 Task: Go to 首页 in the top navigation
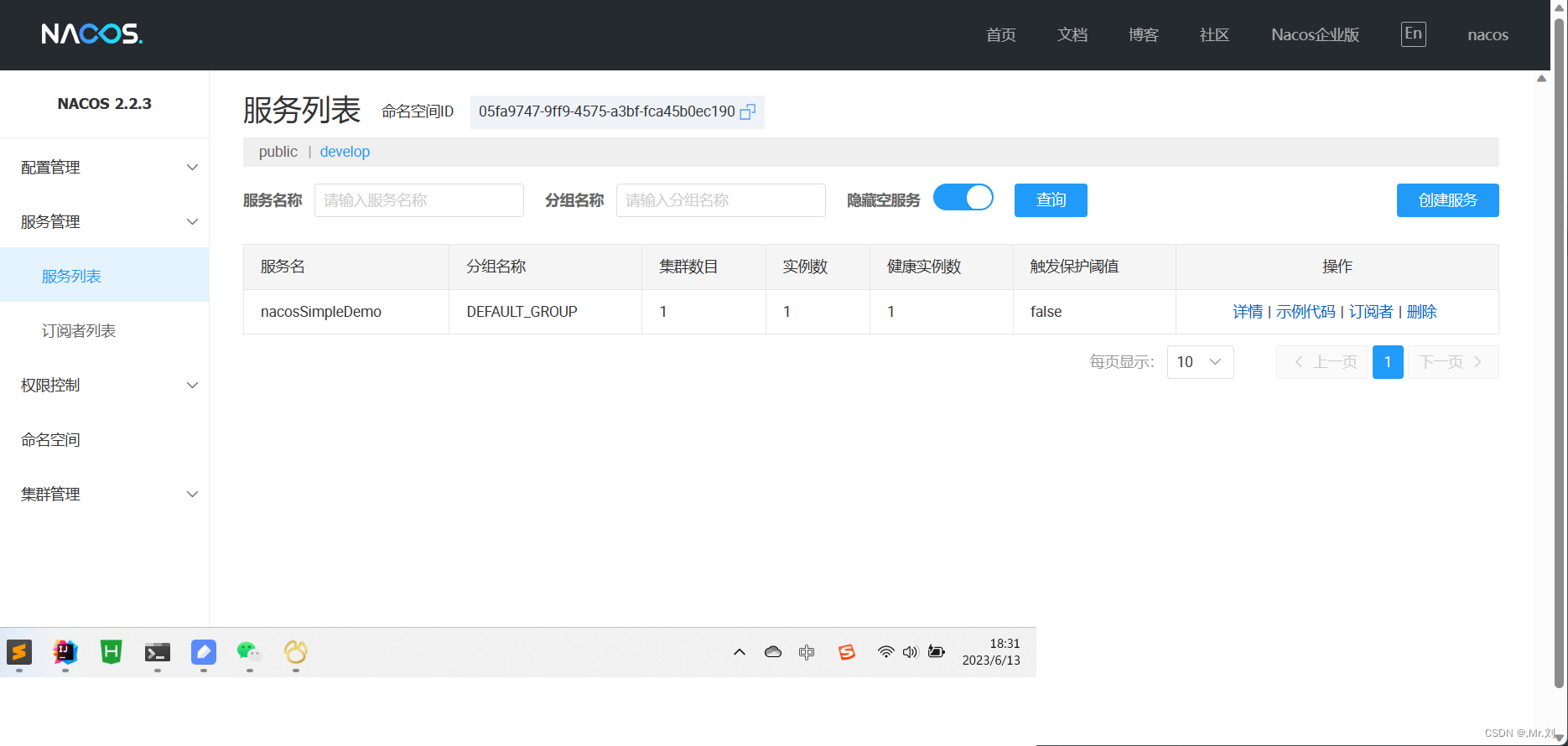pyautogui.click(x=1000, y=34)
